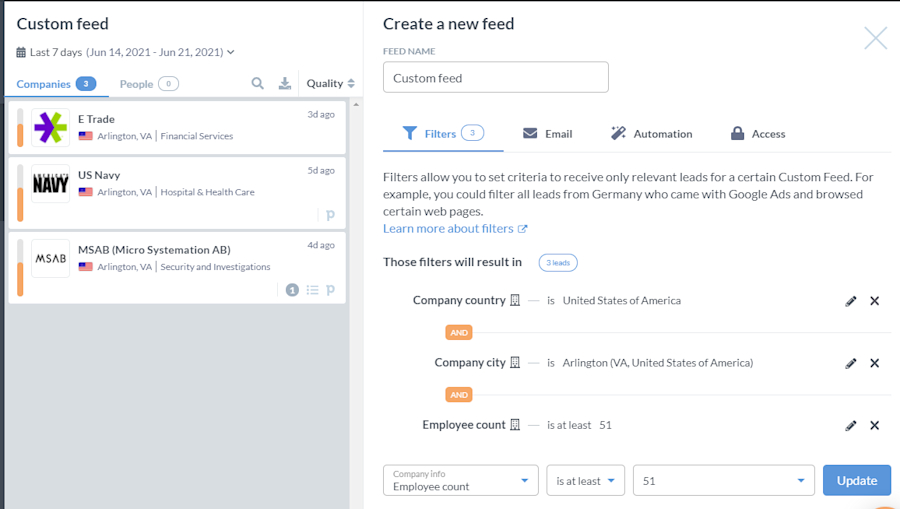The image size is (900, 509).
Task: Select the Filters tab label
Action: pos(440,134)
